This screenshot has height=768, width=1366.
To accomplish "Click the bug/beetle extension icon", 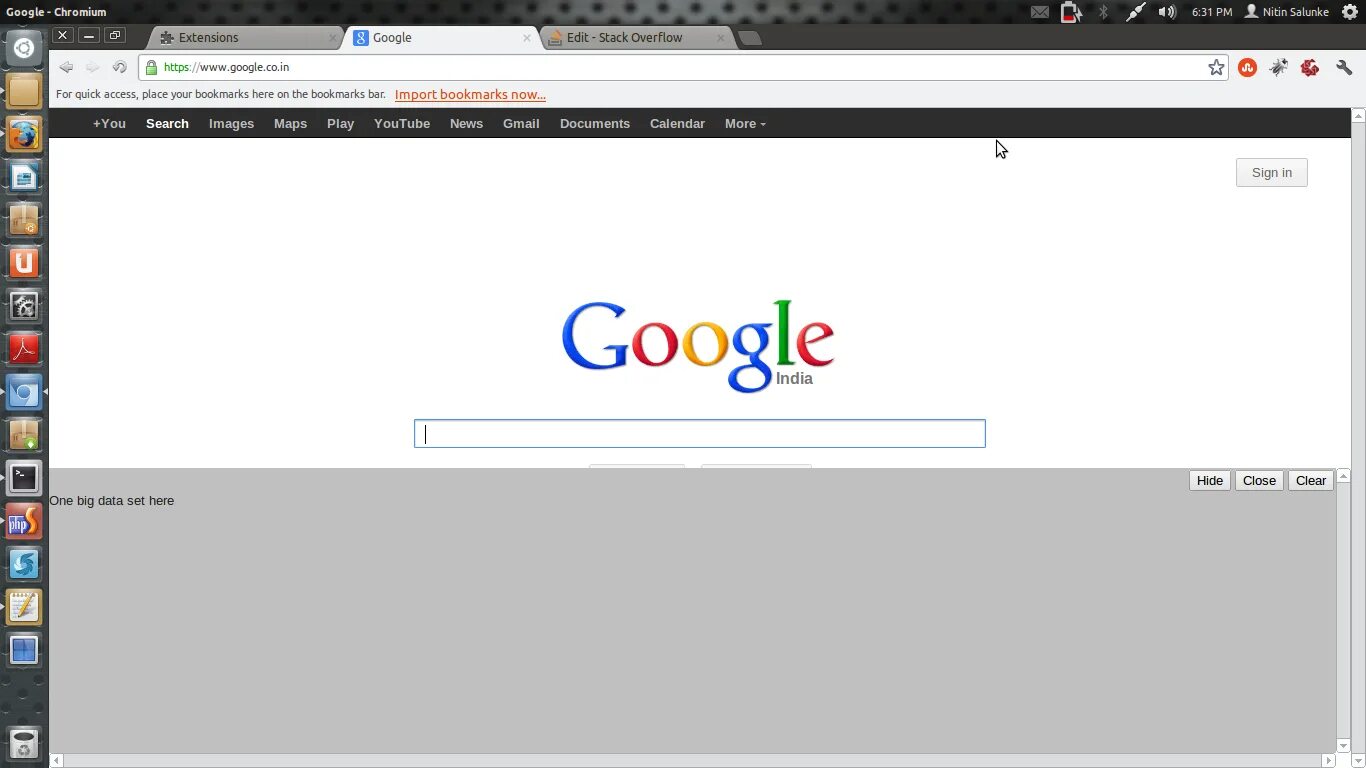I will tap(1279, 68).
